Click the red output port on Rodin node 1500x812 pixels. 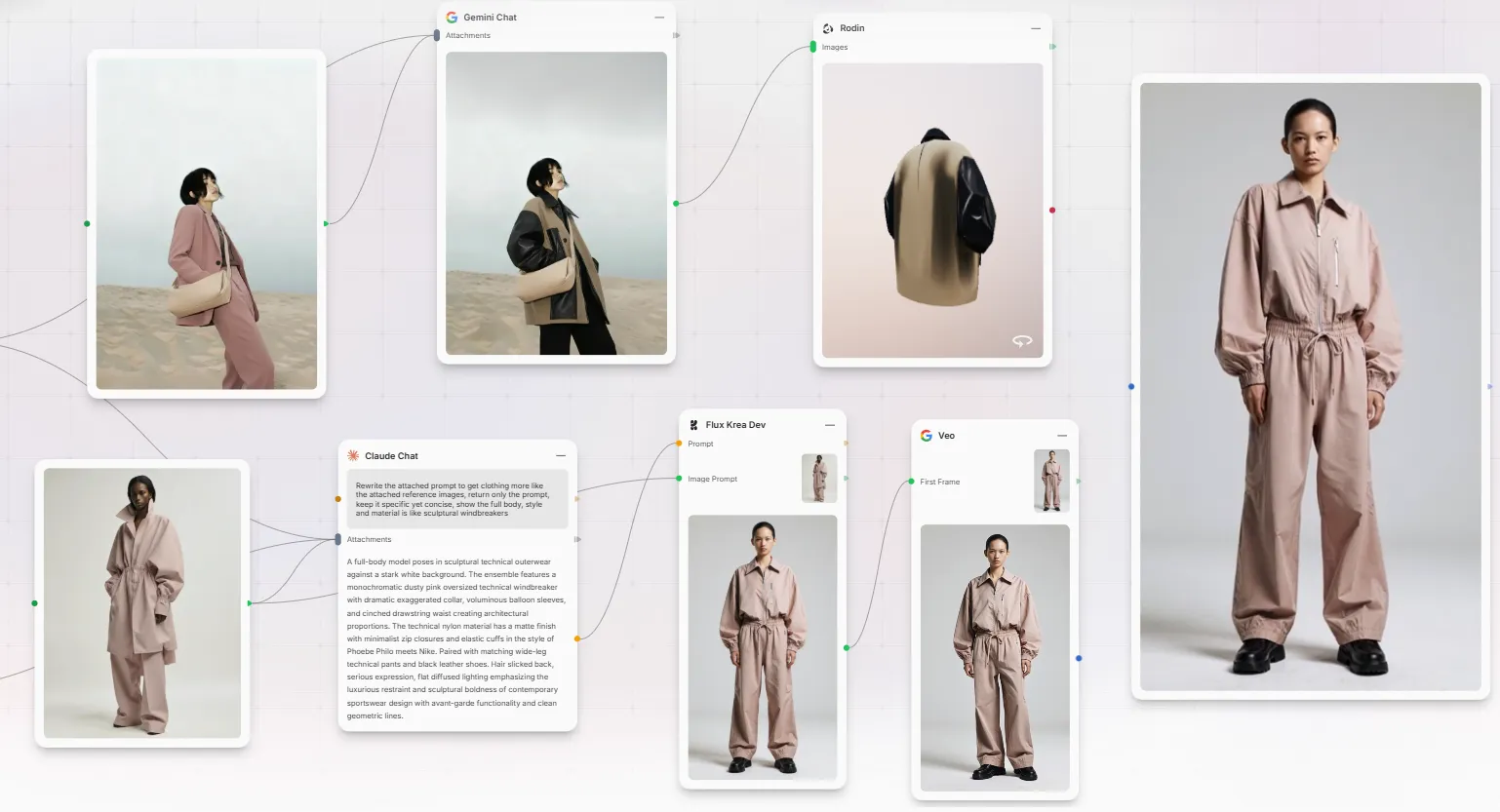coord(1051,211)
